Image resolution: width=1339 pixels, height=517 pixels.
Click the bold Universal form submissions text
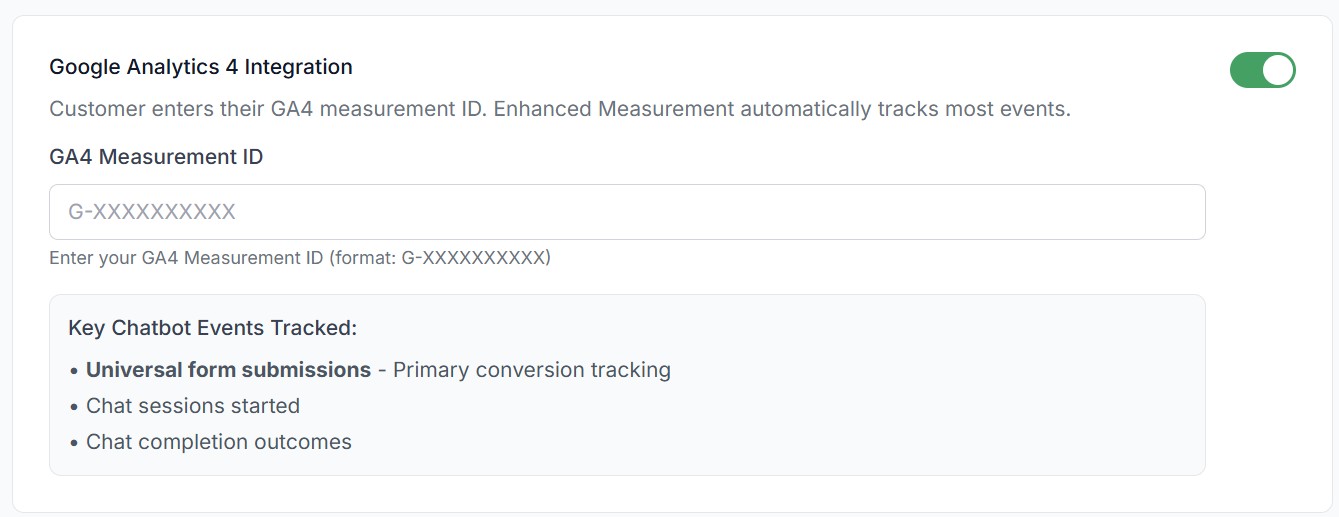(228, 370)
